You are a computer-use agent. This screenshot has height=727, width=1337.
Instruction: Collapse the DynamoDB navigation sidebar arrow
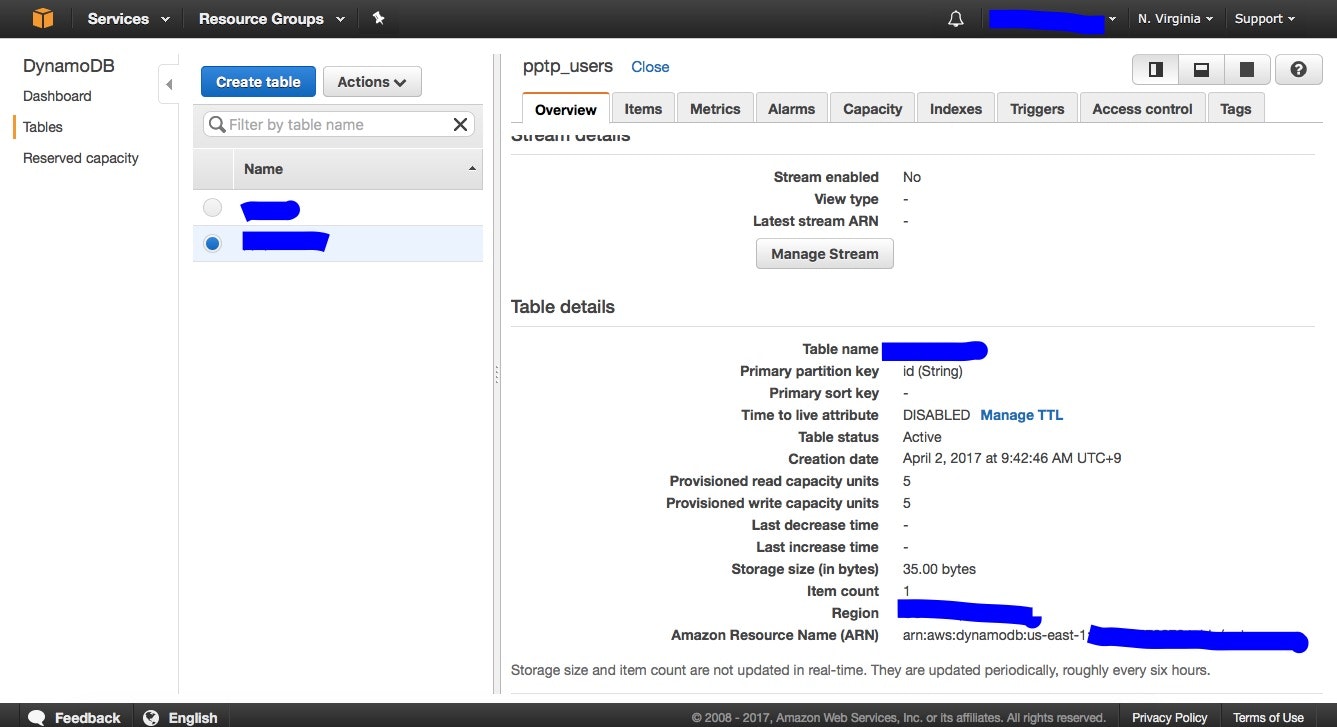tap(168, 84)
